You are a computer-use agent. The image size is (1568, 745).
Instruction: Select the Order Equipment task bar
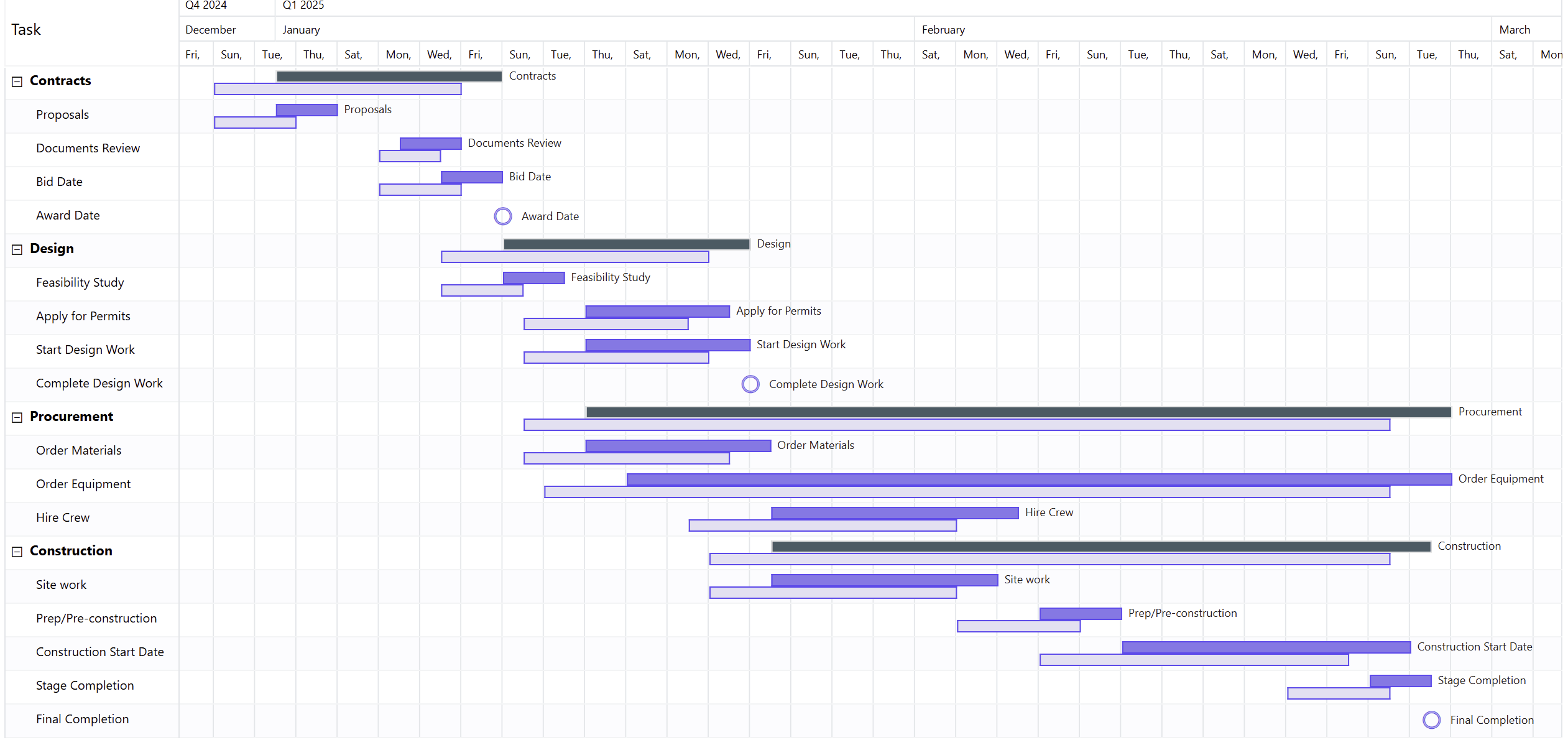1038,479
